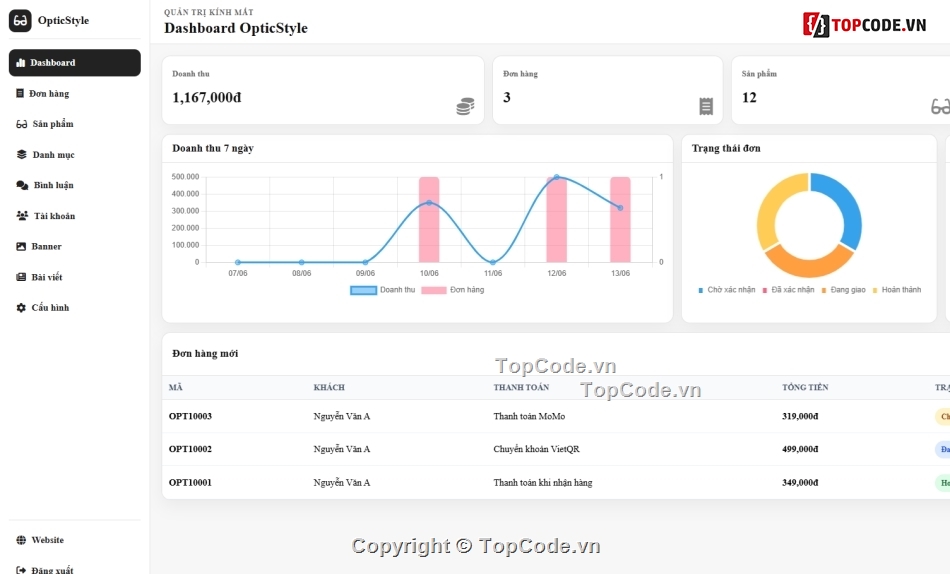Navigate to Bình luận section
This screenshot has width=950, height=574.
point(75,185)
